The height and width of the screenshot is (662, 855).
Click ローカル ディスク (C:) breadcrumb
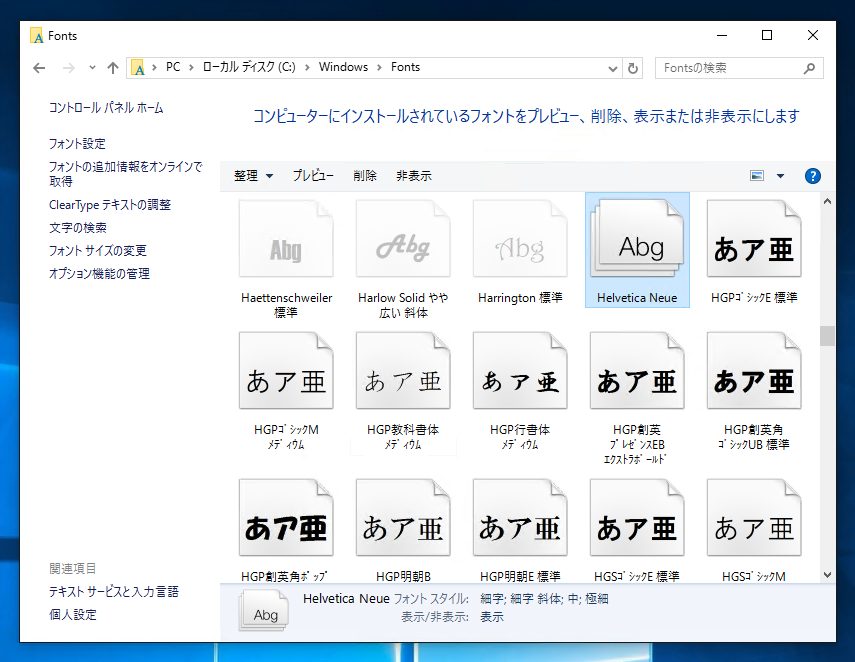pos(249,67)
